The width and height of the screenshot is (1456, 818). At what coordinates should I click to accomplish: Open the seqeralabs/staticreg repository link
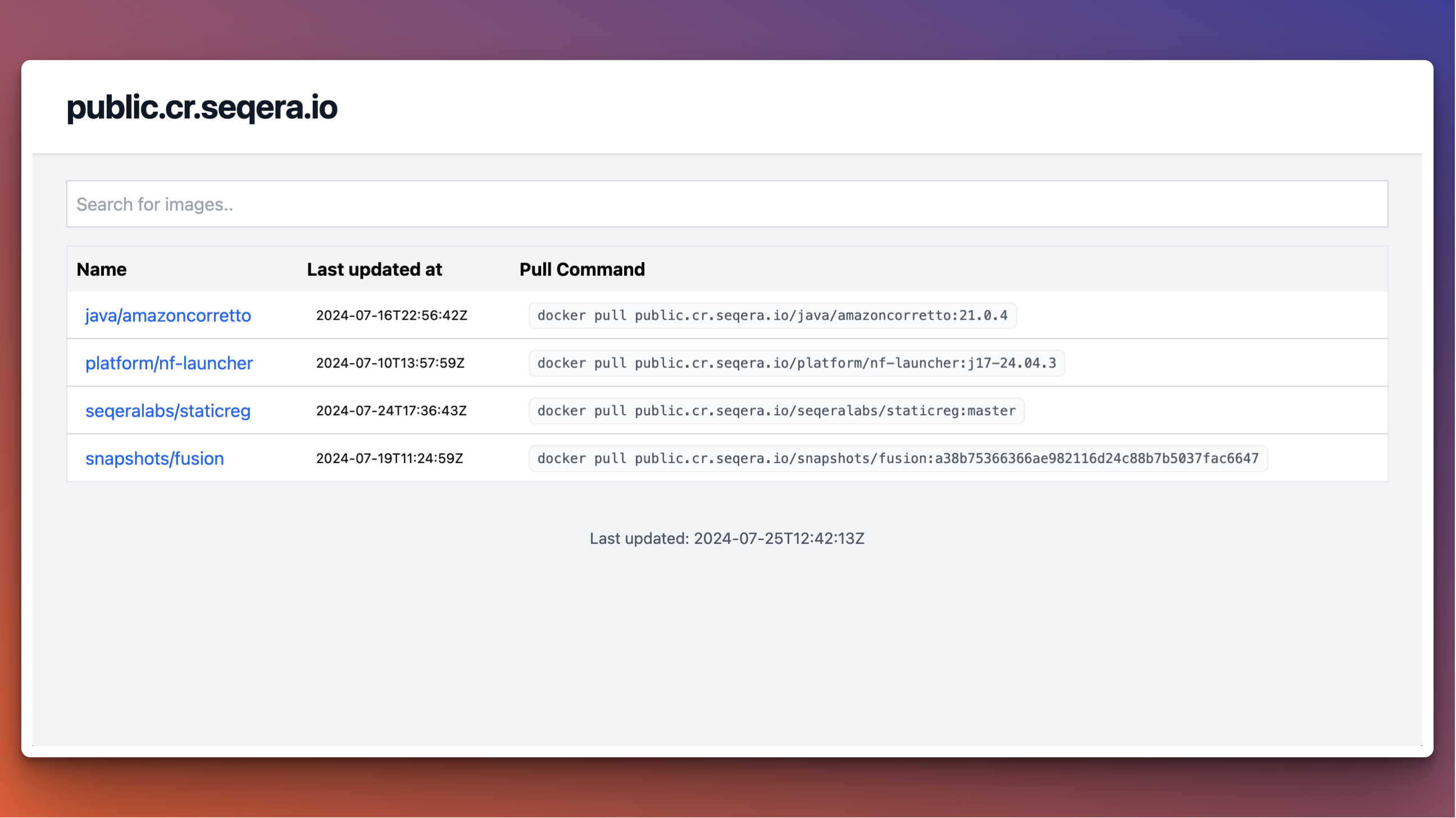pos(168,411)
